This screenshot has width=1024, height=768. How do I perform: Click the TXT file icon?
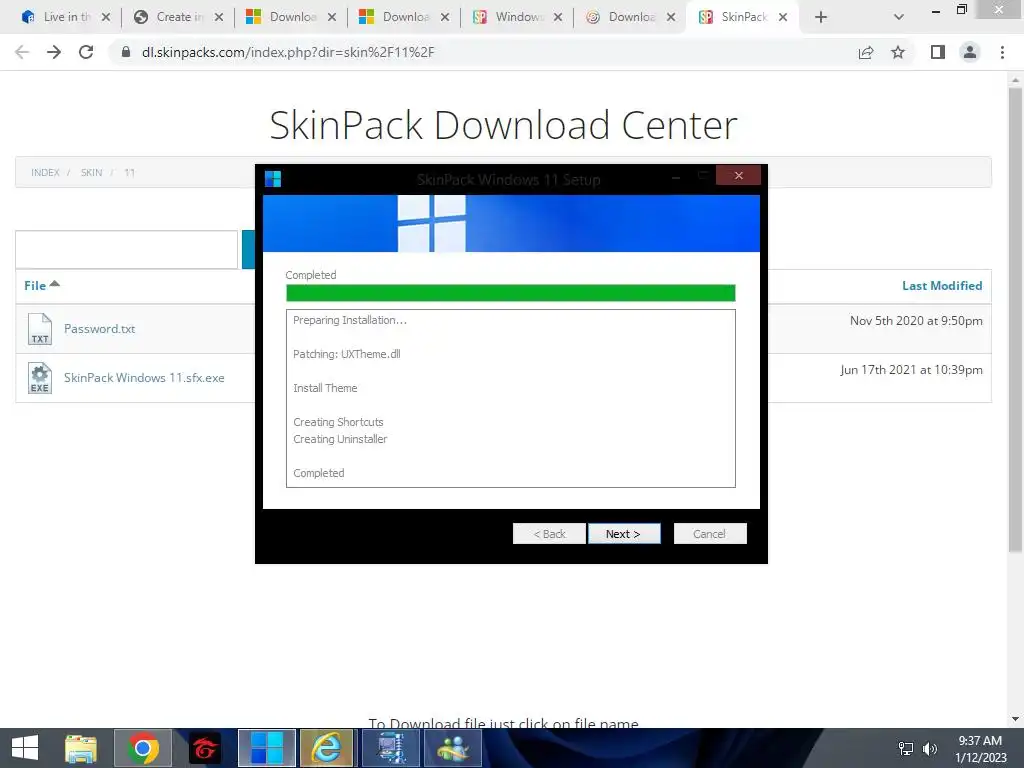(40, 328)
